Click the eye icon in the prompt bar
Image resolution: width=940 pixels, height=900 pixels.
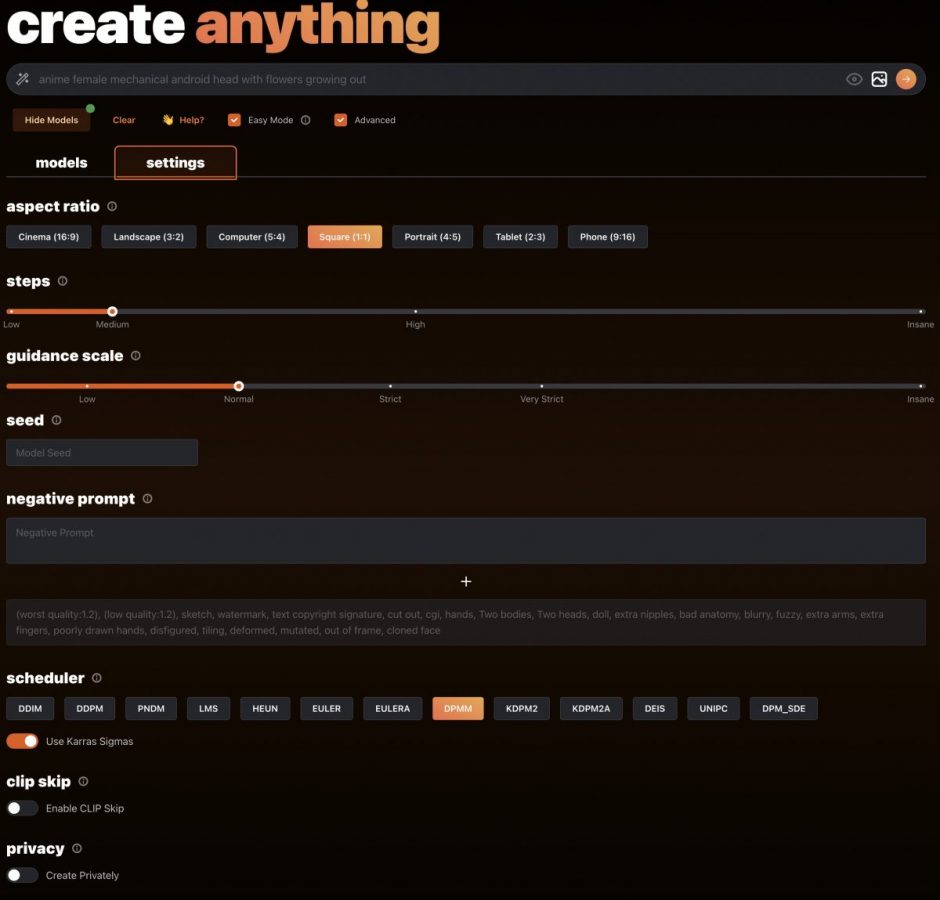click(853, 78)
